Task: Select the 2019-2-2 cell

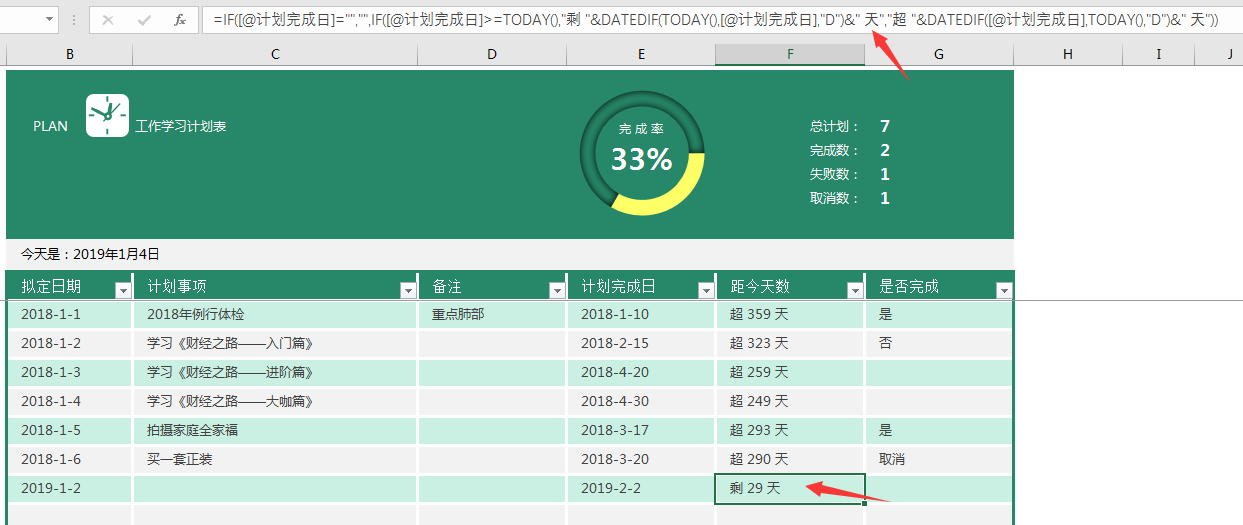Action: (641, 488)
